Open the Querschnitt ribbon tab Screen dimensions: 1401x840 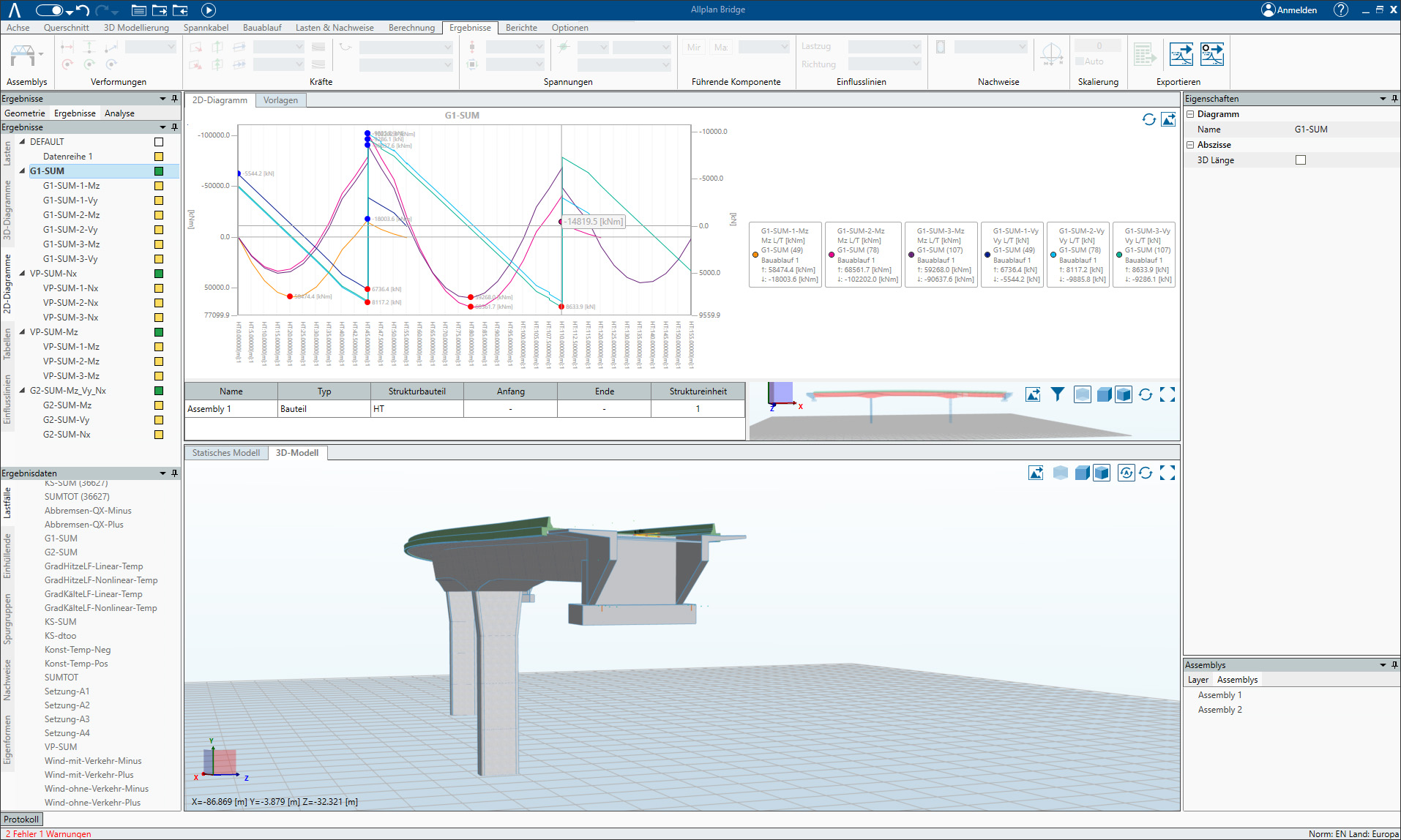67,28
